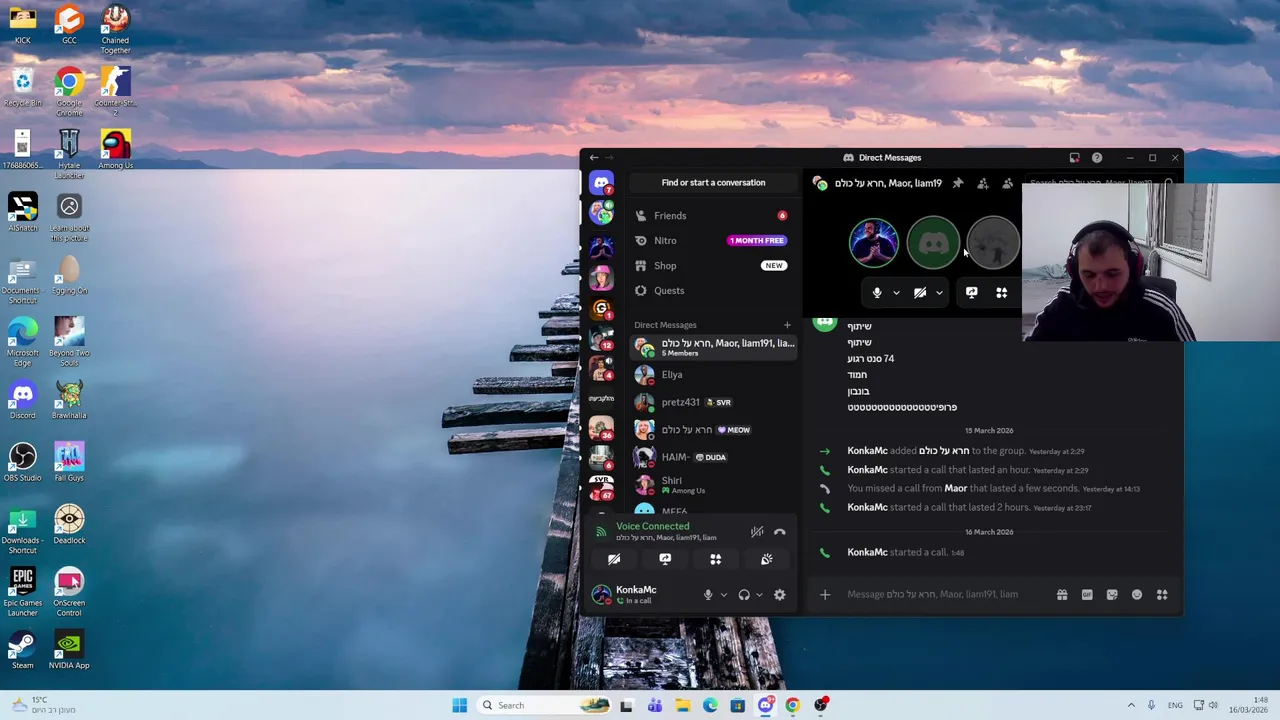Create a new DM with plus icon
This screenshot has height=720, width=1280.
click(x=787, y=325)
